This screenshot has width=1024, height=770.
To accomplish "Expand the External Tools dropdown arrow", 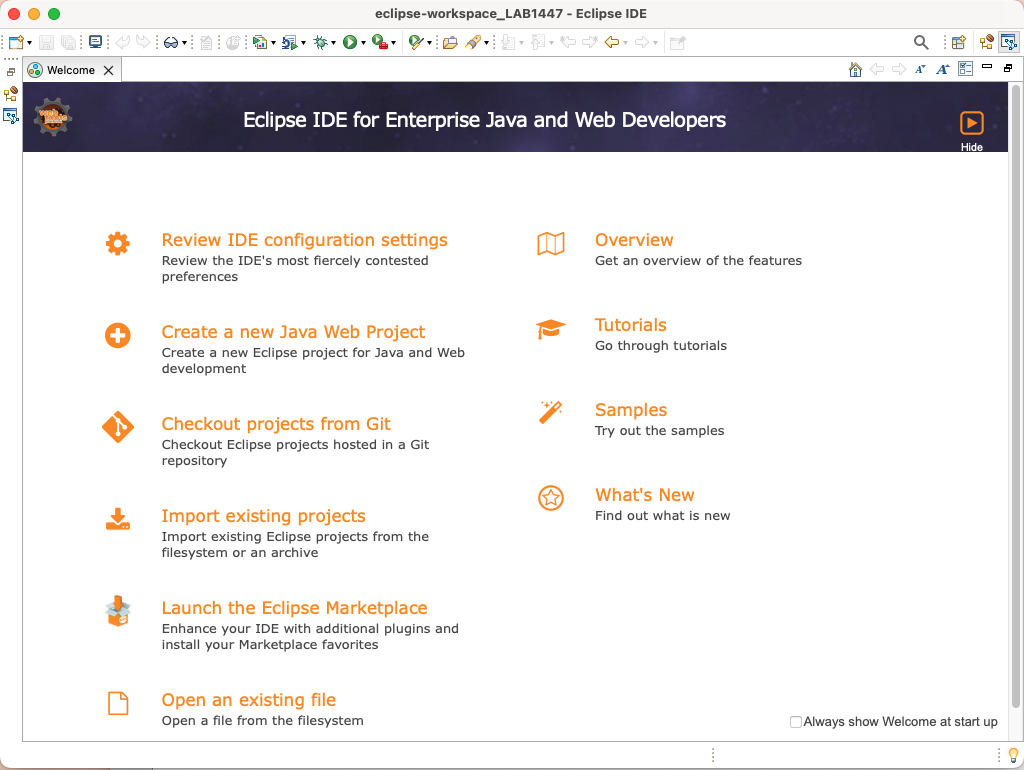I will coord(393,43).
